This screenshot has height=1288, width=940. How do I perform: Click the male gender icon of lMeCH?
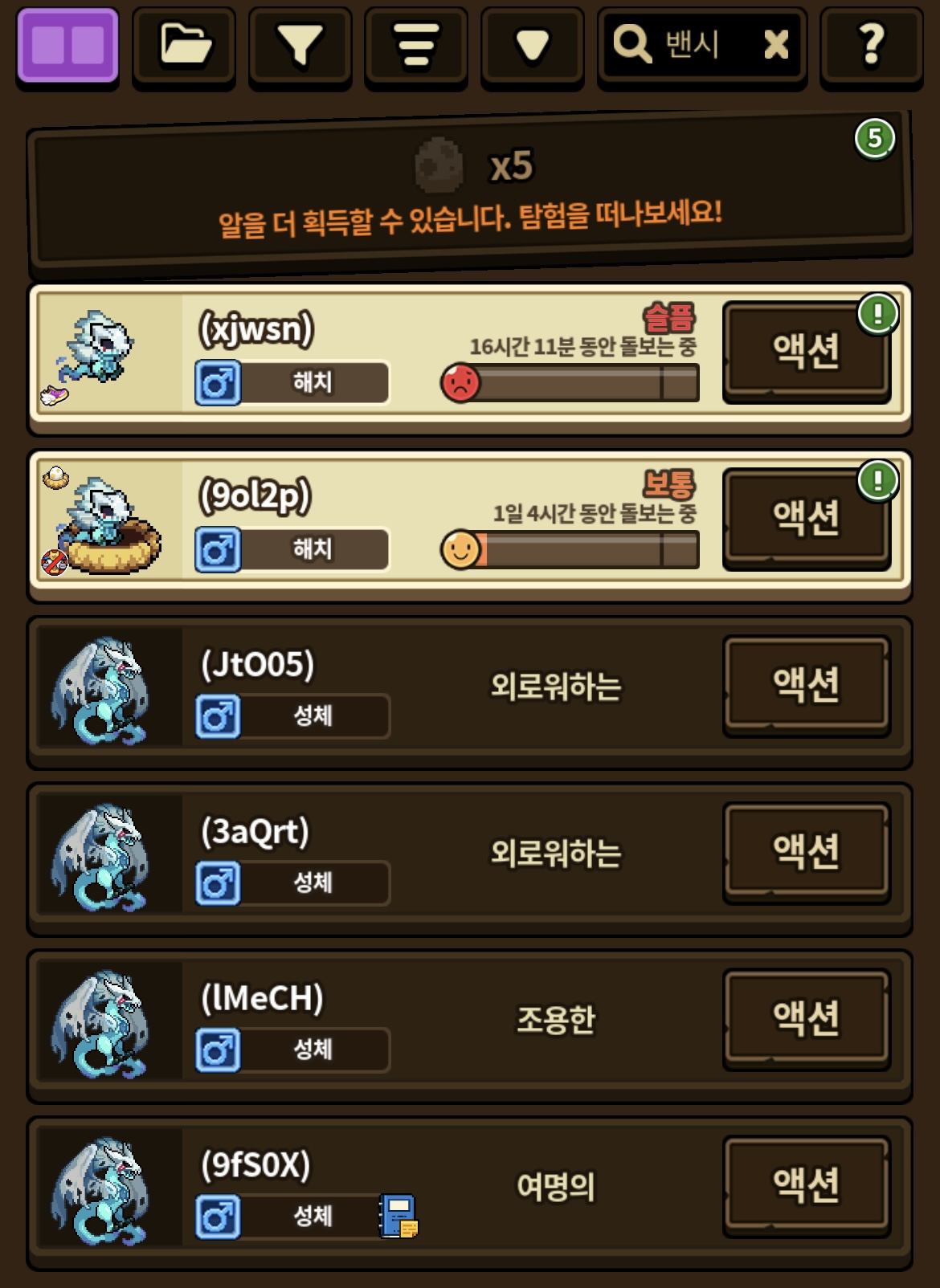(x=218, y=1050)
